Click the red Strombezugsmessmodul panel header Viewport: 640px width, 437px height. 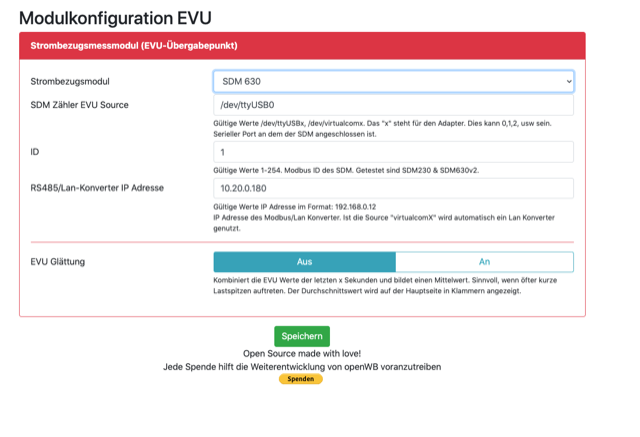(x=302, y=46)
